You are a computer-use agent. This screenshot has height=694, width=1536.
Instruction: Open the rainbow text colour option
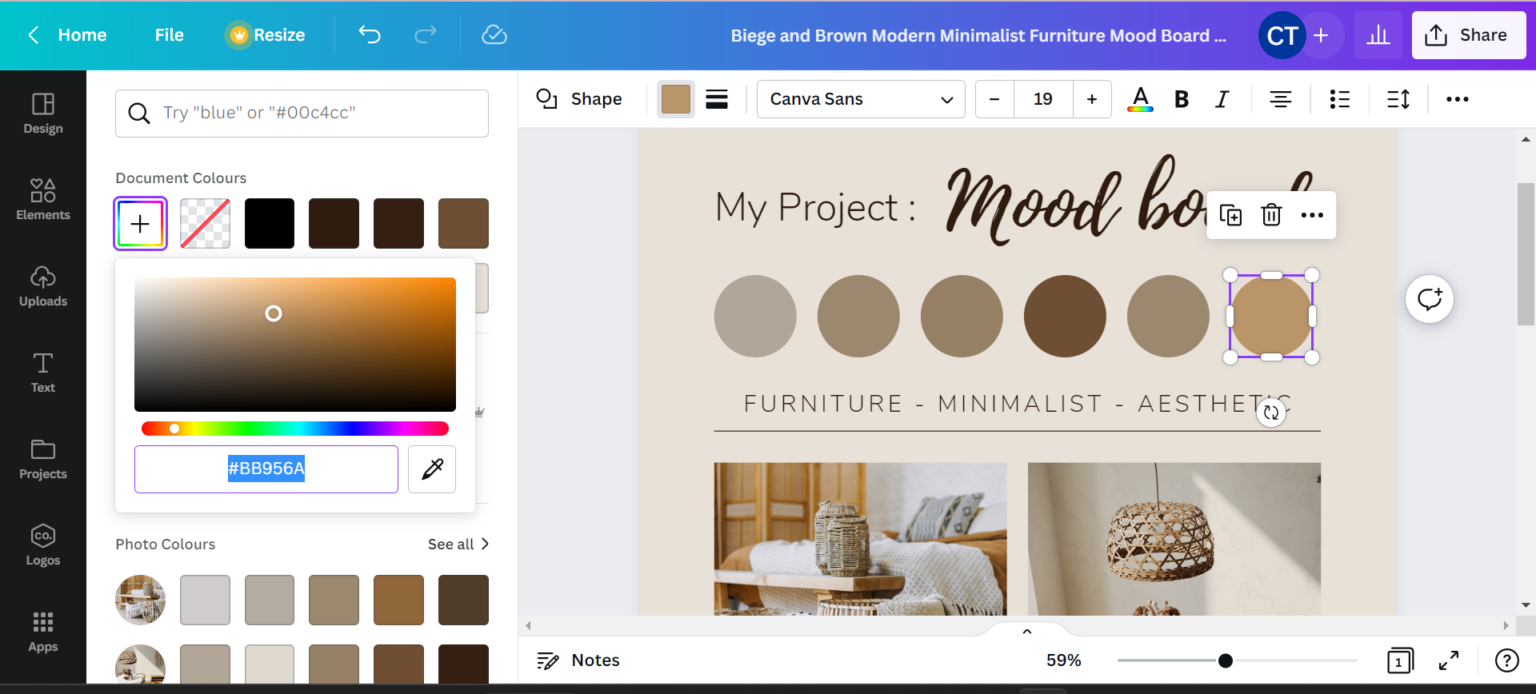[1140, 99]
